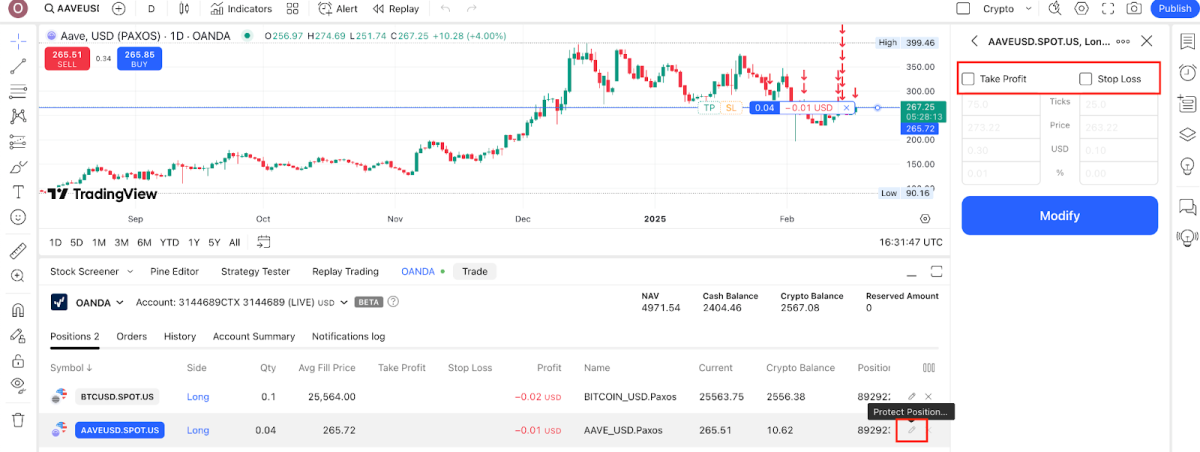This screenshot has width=1200, height=452.
Task: Edit the BTCUSD position with pencil icon
Action: [x=911, y=397]
